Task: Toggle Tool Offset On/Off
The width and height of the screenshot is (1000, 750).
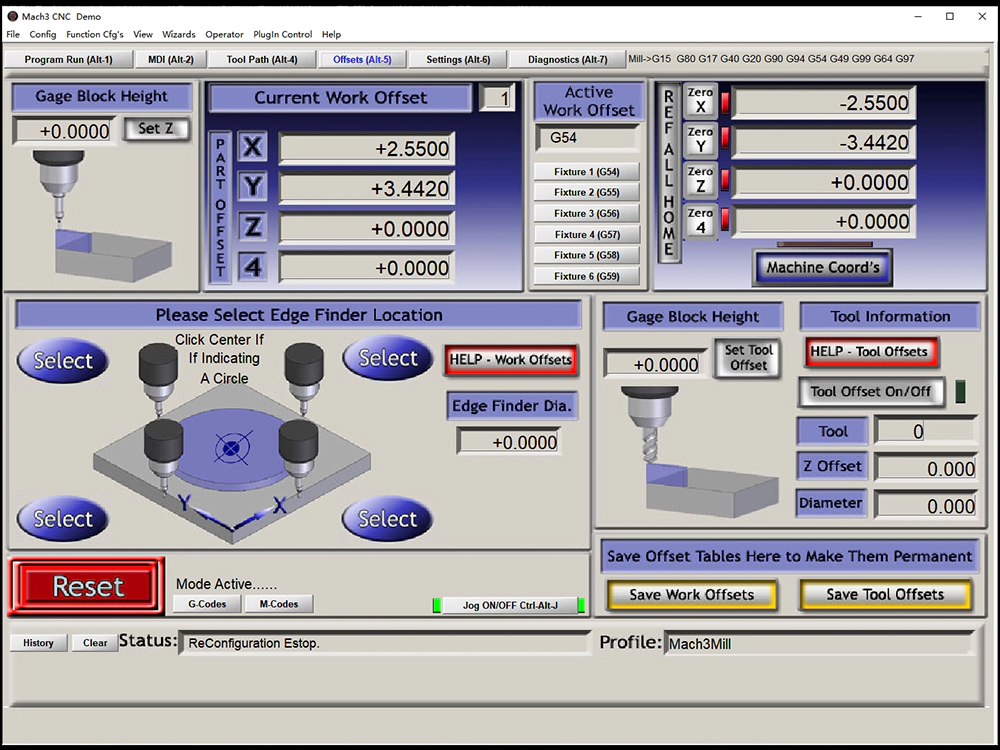Action: (x=871, y=392)
